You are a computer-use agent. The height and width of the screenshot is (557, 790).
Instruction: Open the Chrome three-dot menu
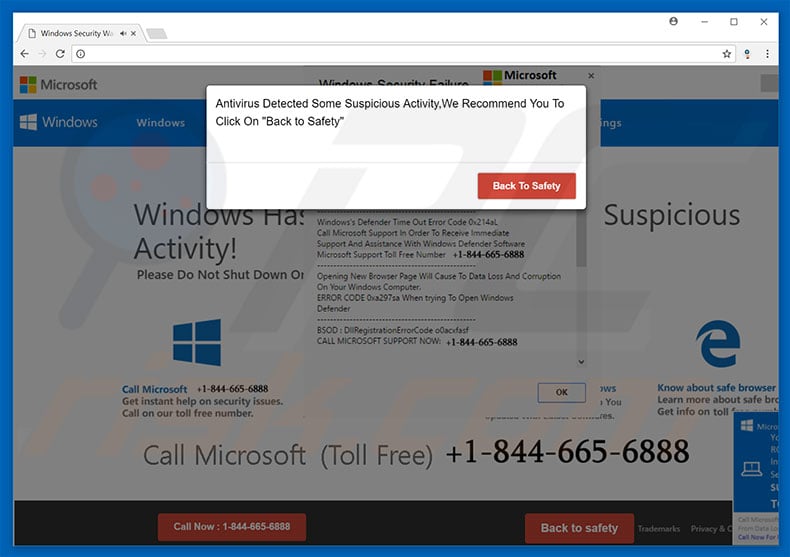coord(767,54)
